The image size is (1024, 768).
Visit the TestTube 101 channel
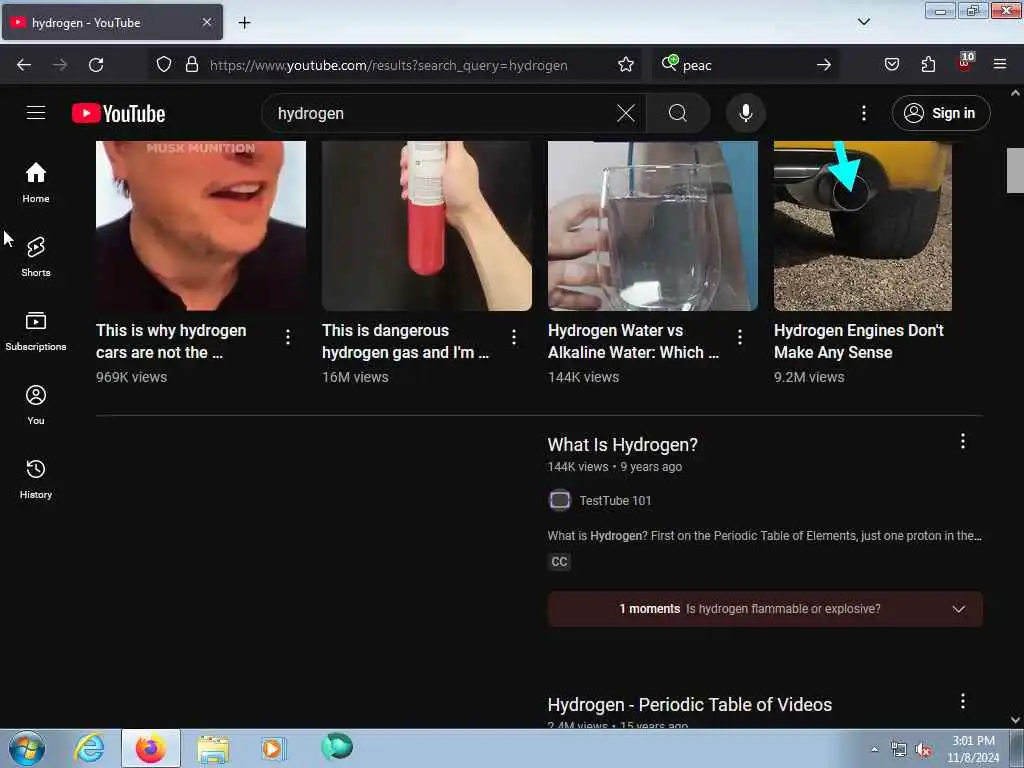(x=615, y=501)
